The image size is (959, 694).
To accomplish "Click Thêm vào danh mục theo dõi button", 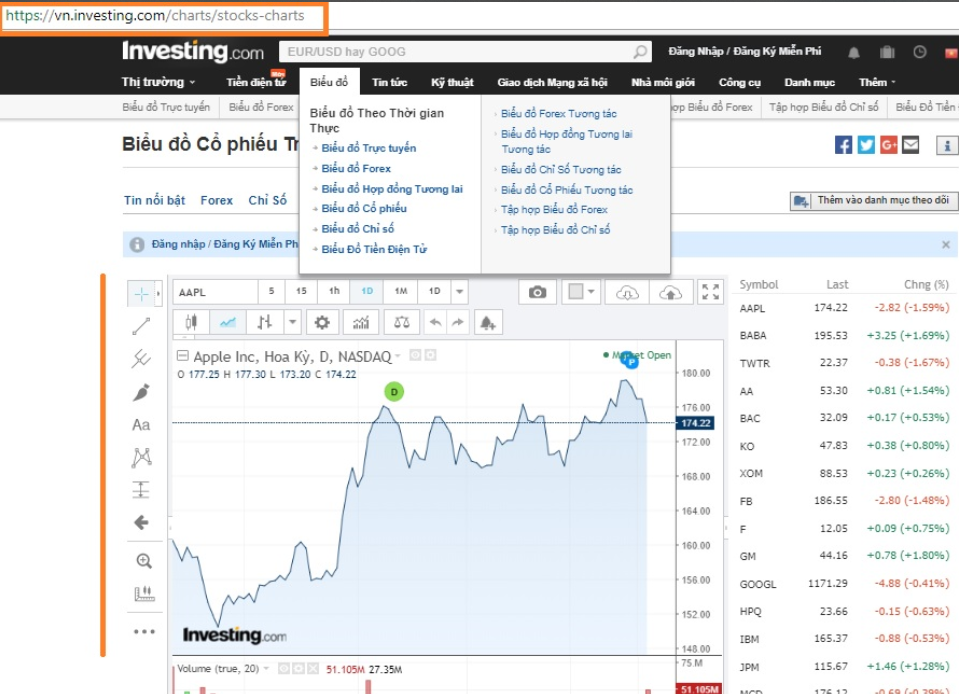I will tap(874, 200).
